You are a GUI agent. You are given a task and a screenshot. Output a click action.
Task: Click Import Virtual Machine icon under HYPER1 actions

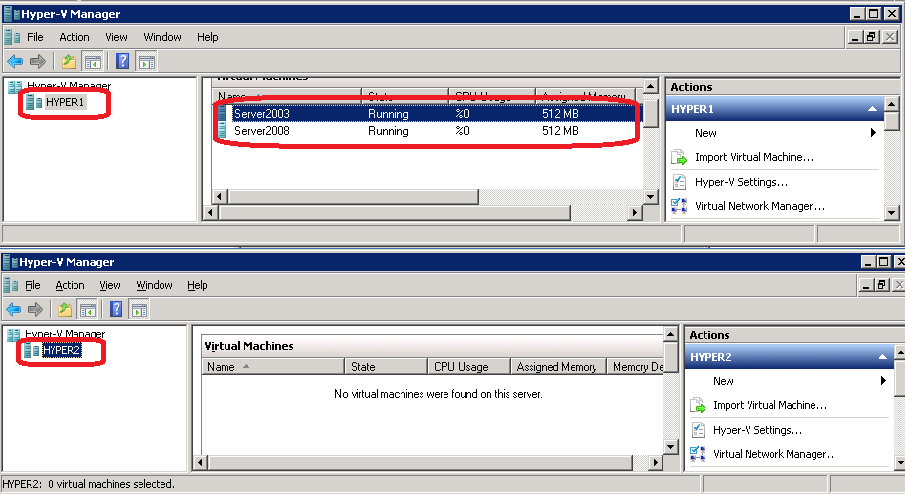679,157
